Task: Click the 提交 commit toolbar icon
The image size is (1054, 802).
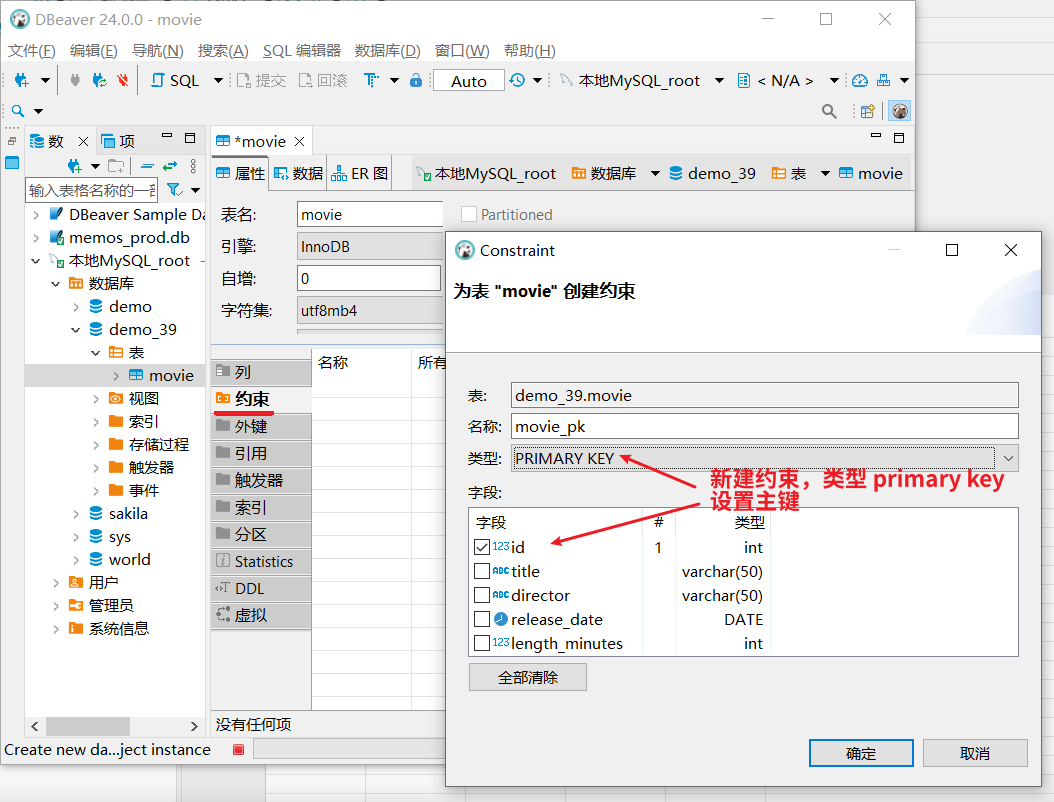Action: [x=261, y=81]
